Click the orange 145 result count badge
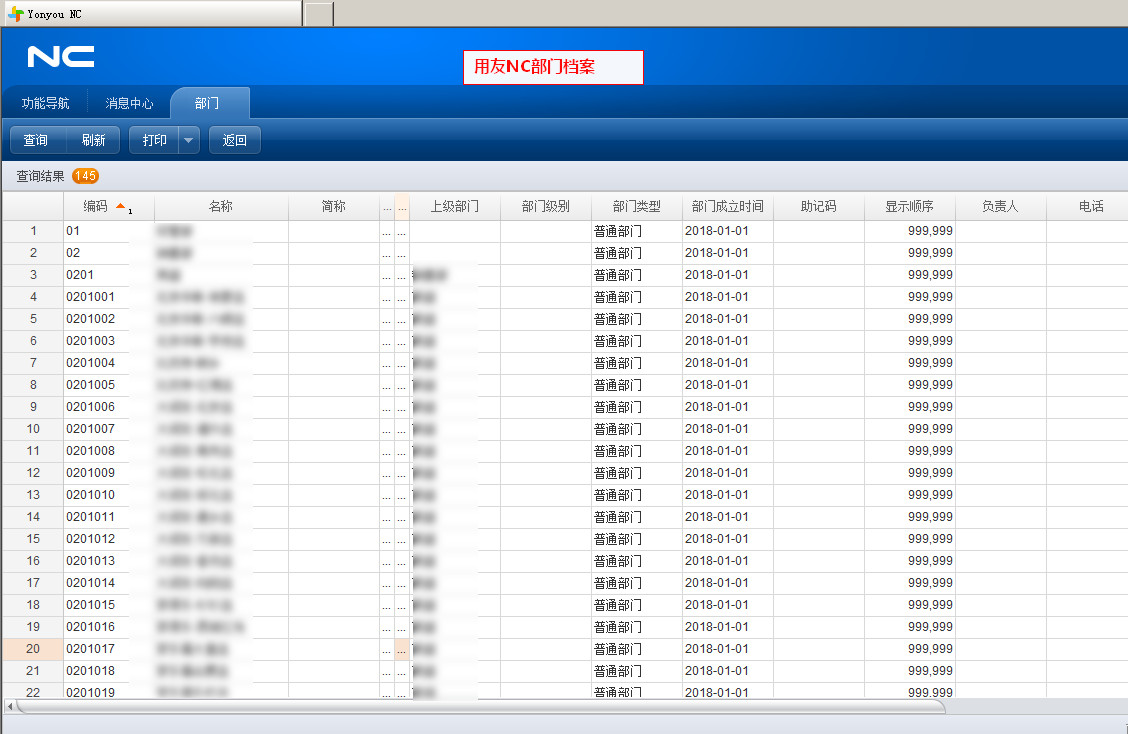 click(85, 176)
